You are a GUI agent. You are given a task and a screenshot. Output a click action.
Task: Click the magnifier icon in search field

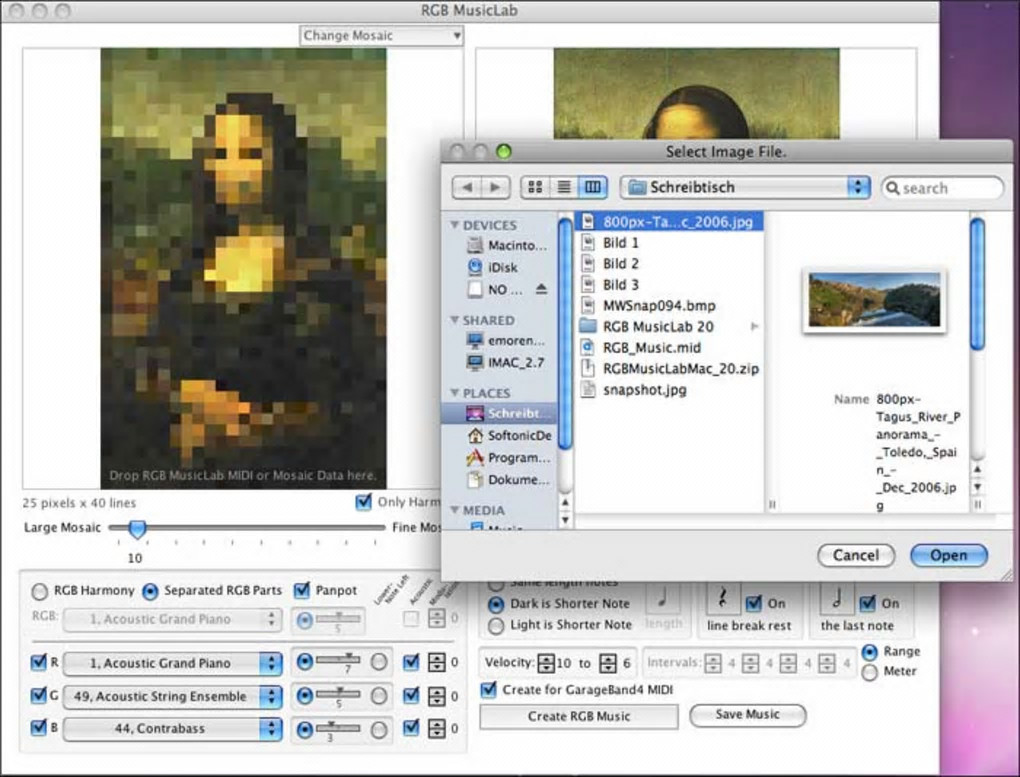893,188
